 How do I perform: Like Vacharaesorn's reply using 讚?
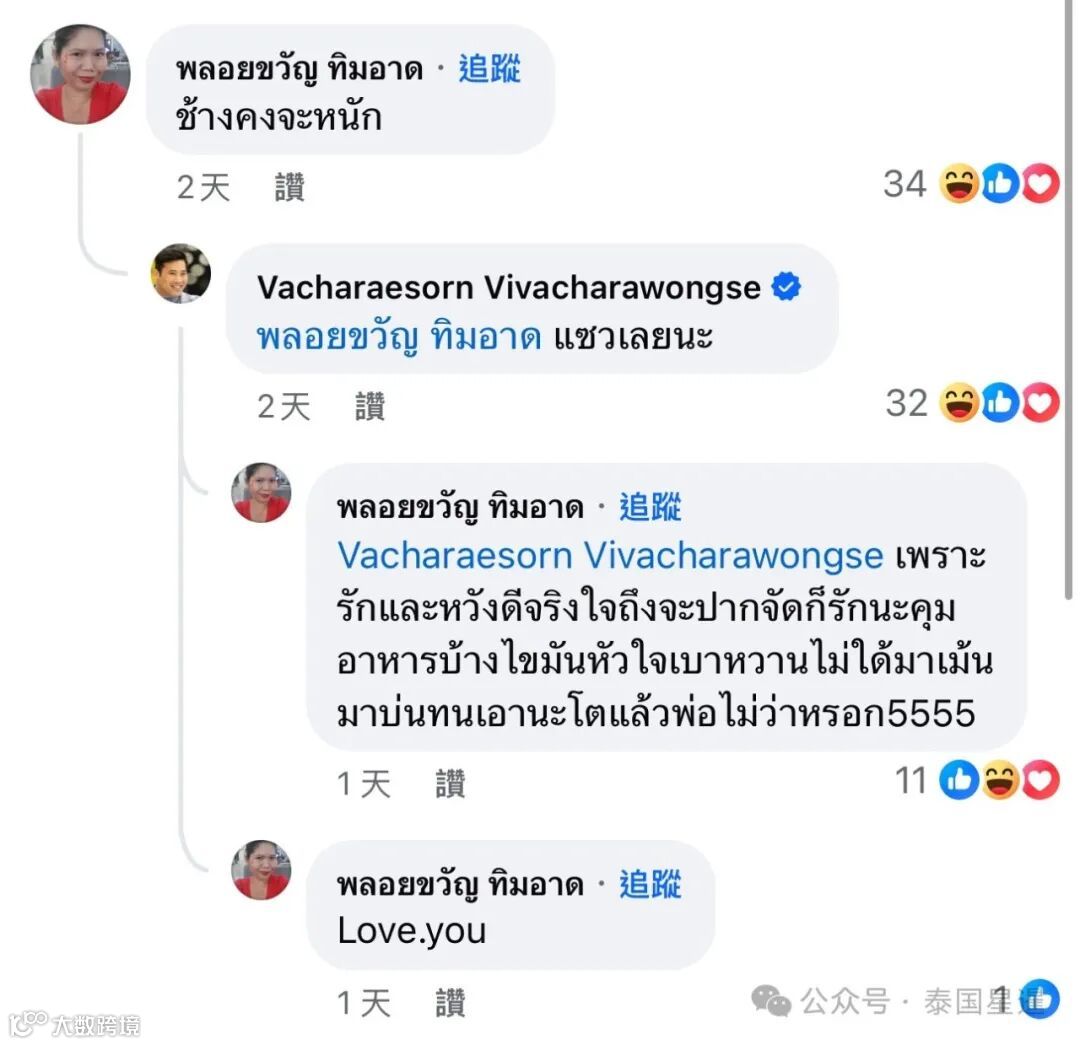pos(370,406)
